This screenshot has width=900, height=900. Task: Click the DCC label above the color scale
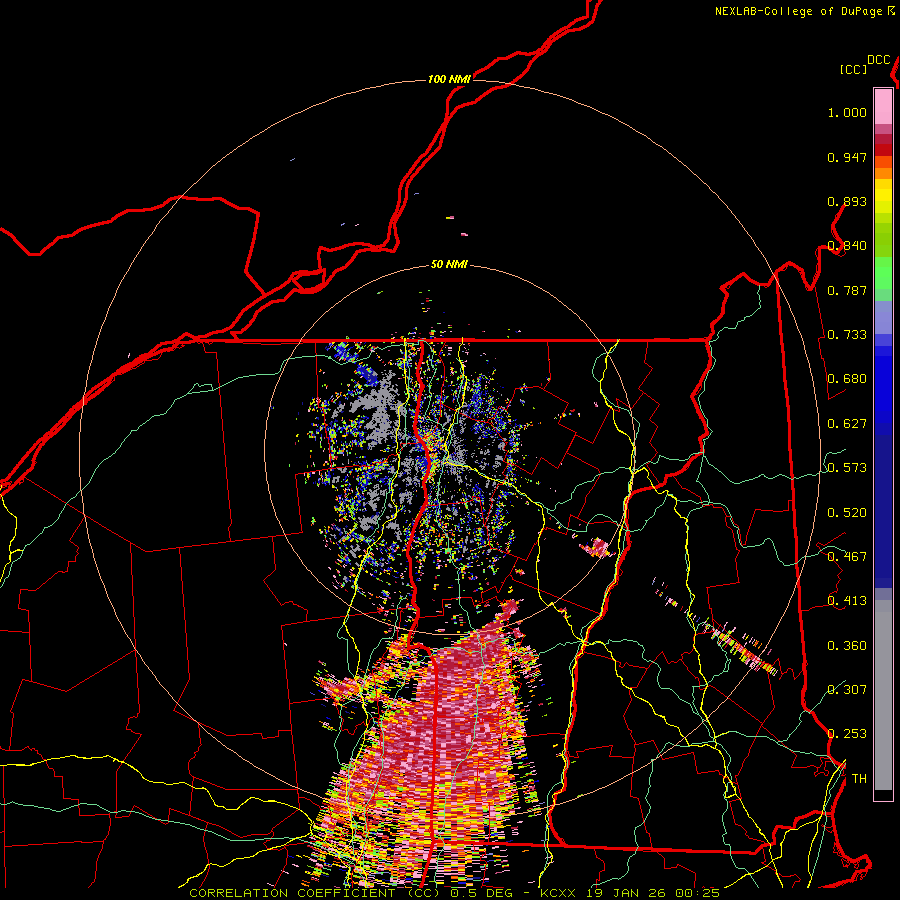878,60
